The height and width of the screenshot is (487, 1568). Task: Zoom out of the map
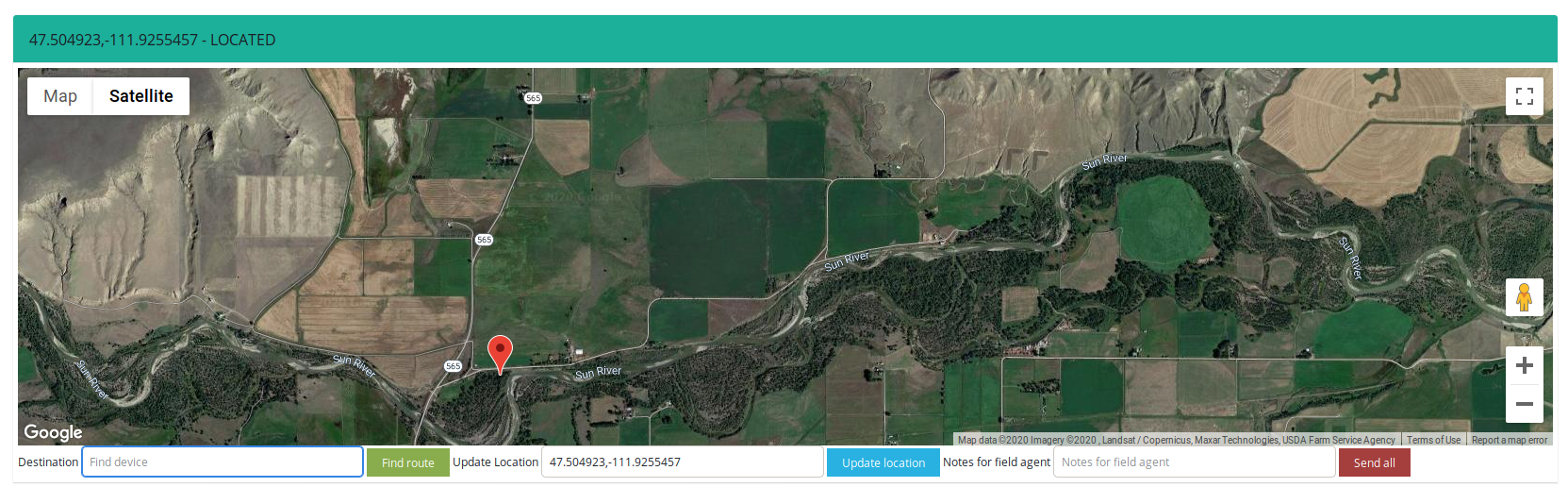tap(1524, 404)
